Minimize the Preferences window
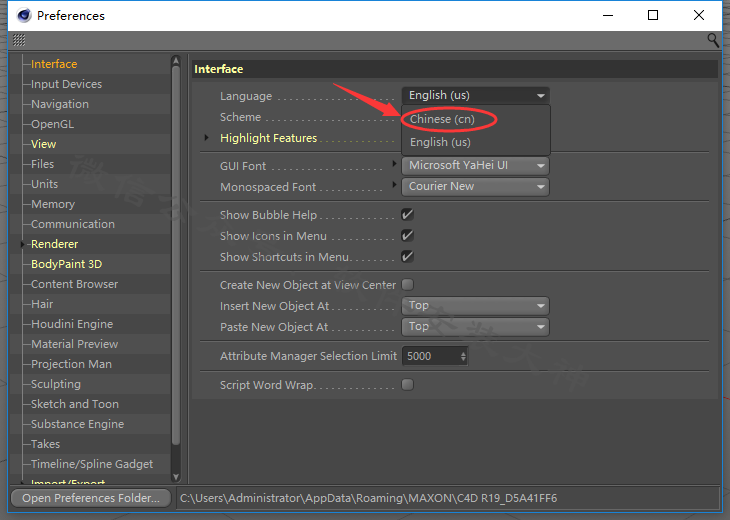The height and width of the screenshot is (520, 730). (x=608, y=15)
